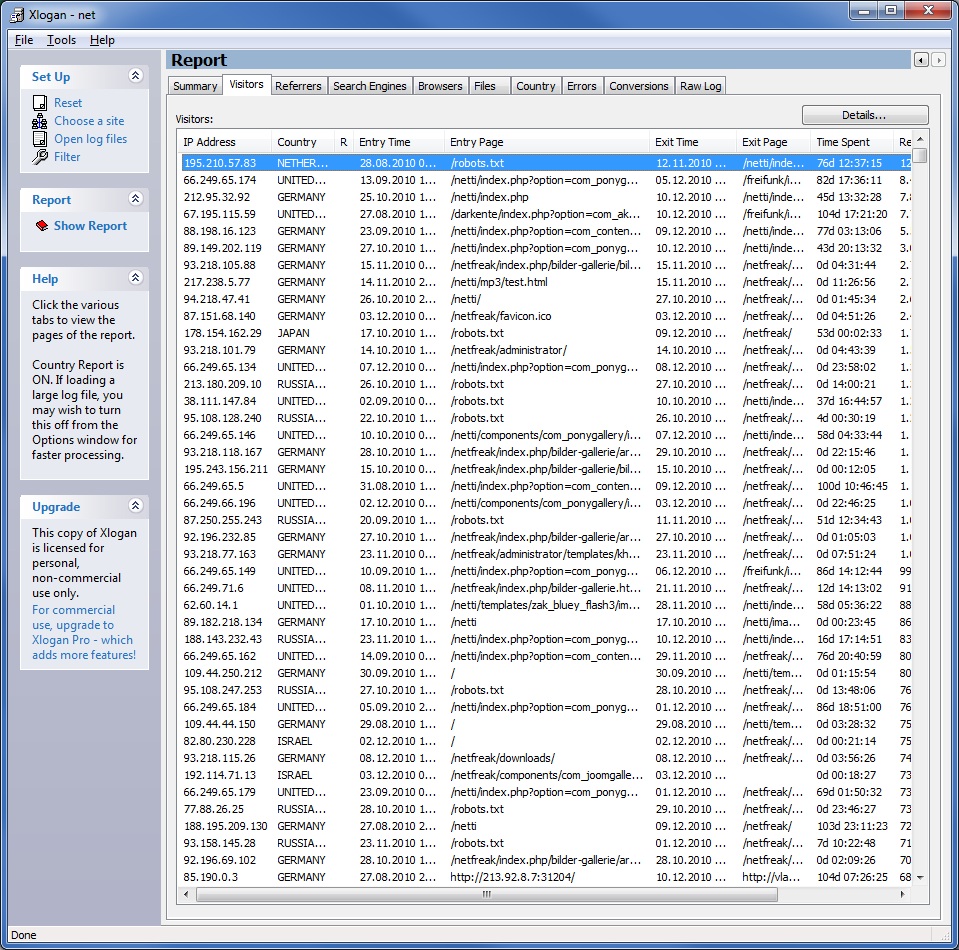Select the row with IP 178.154.162.29
Image resolution: width=959 pixels, height=950 pixels.
545,333
